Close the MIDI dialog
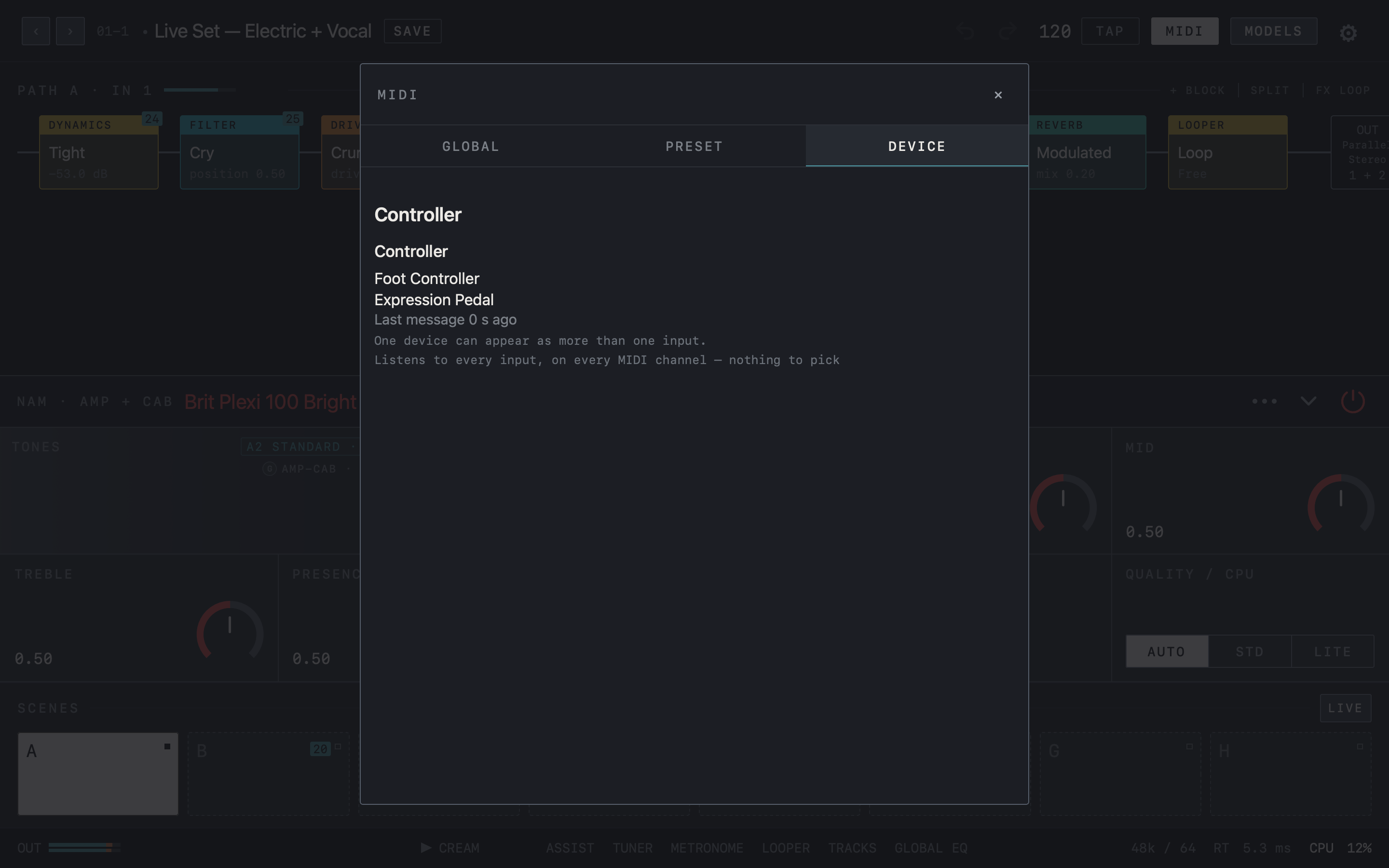1389x868 pixels. click(997, 95)
